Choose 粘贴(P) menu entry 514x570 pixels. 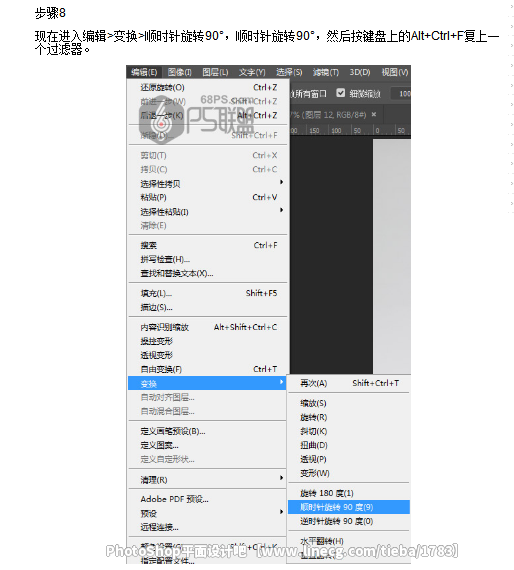208,197
